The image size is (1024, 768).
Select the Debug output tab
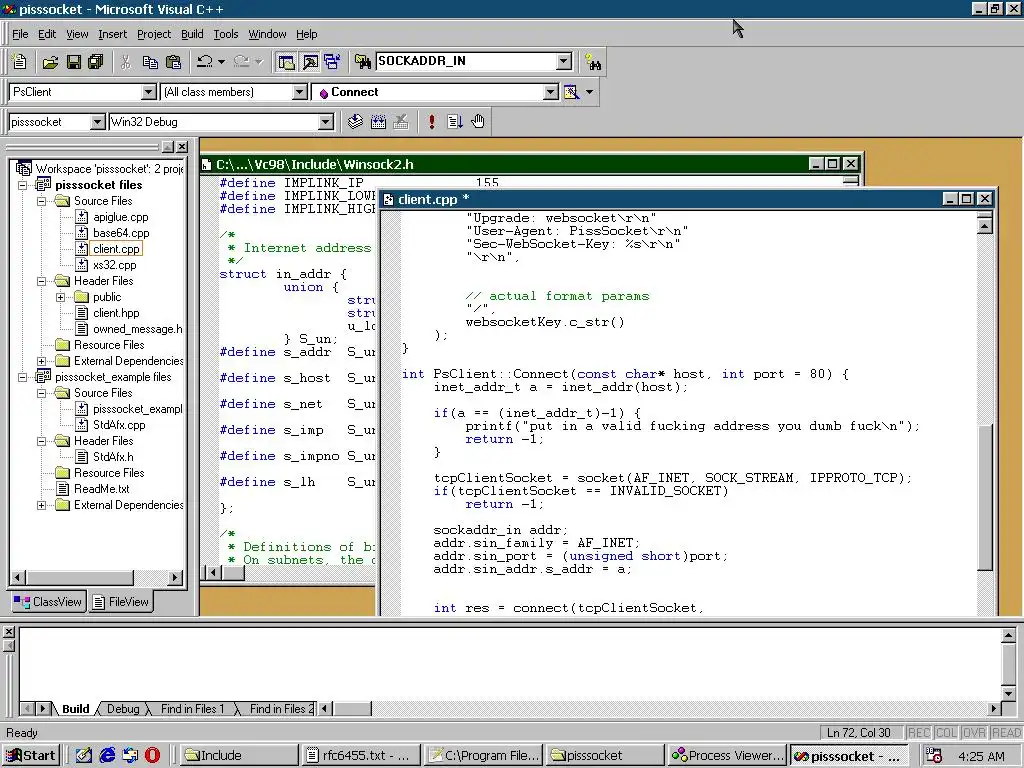[x=123, y=709]
